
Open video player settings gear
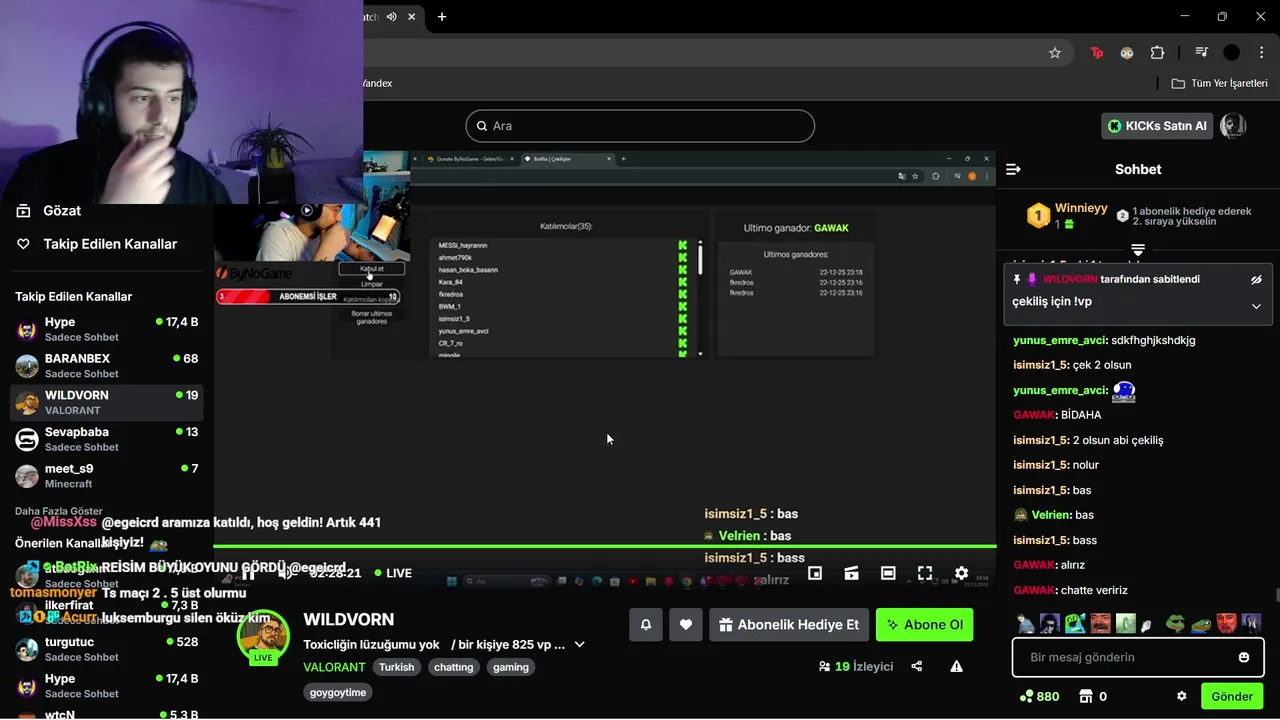pos(961,573)
